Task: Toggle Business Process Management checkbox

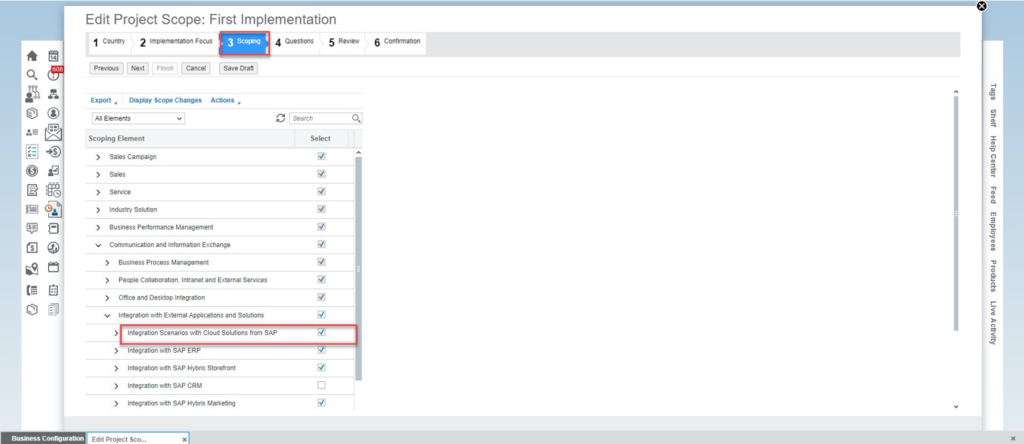Action: 321,262
